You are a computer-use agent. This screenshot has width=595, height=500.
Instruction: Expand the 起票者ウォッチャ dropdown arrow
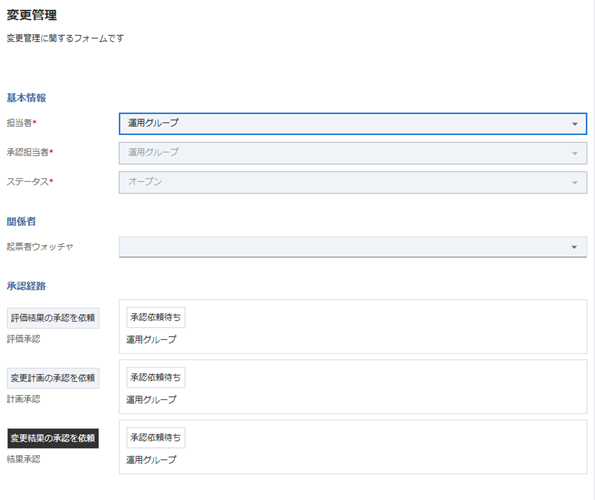574,247
